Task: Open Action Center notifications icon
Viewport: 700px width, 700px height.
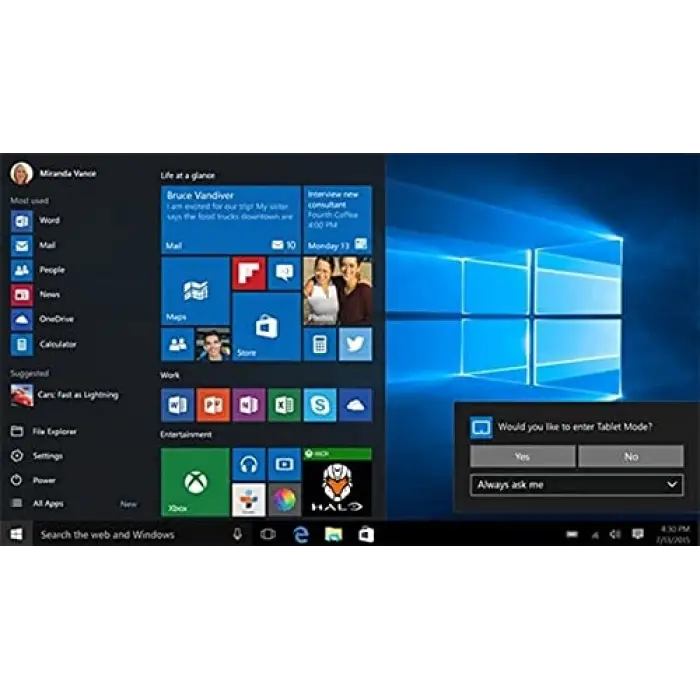Action: pos(638,534)
